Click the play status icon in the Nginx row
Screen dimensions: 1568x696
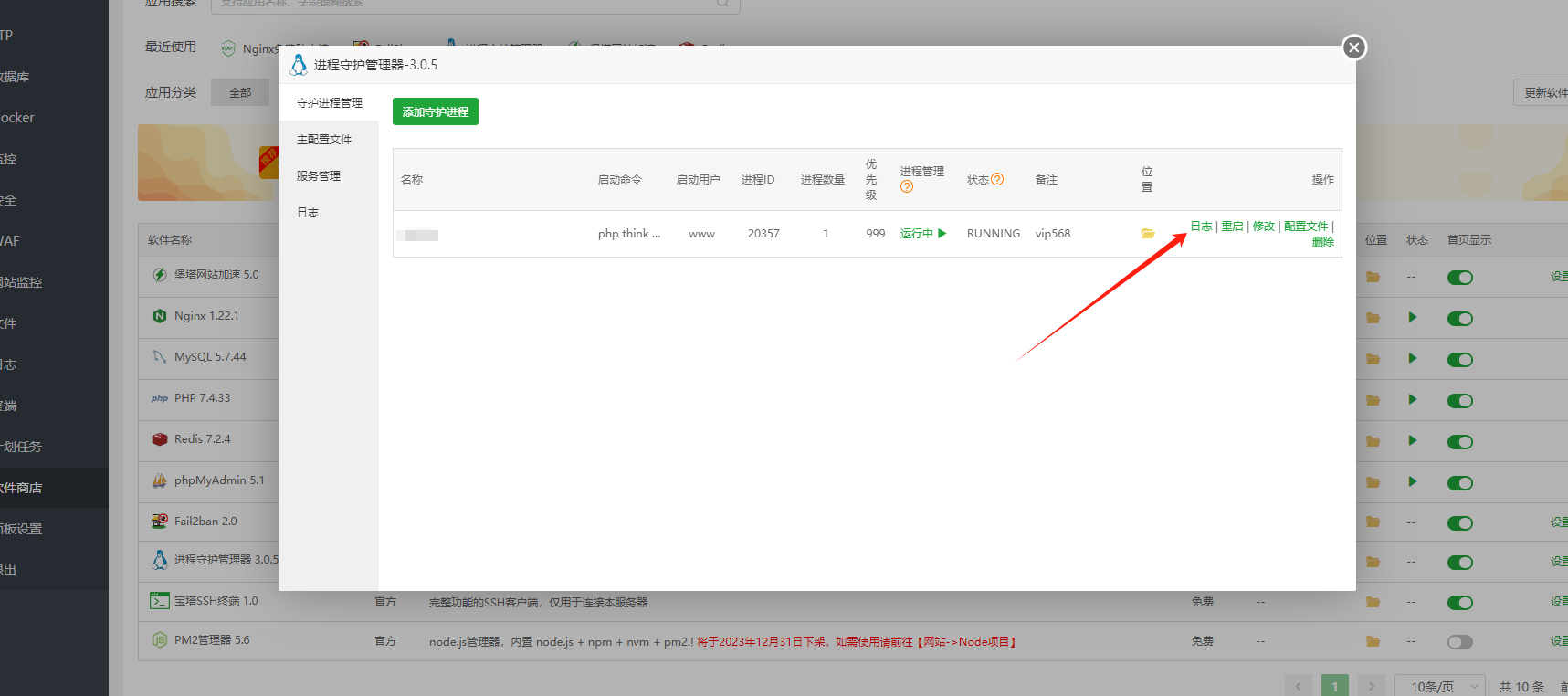click(x=1413, y=318)
